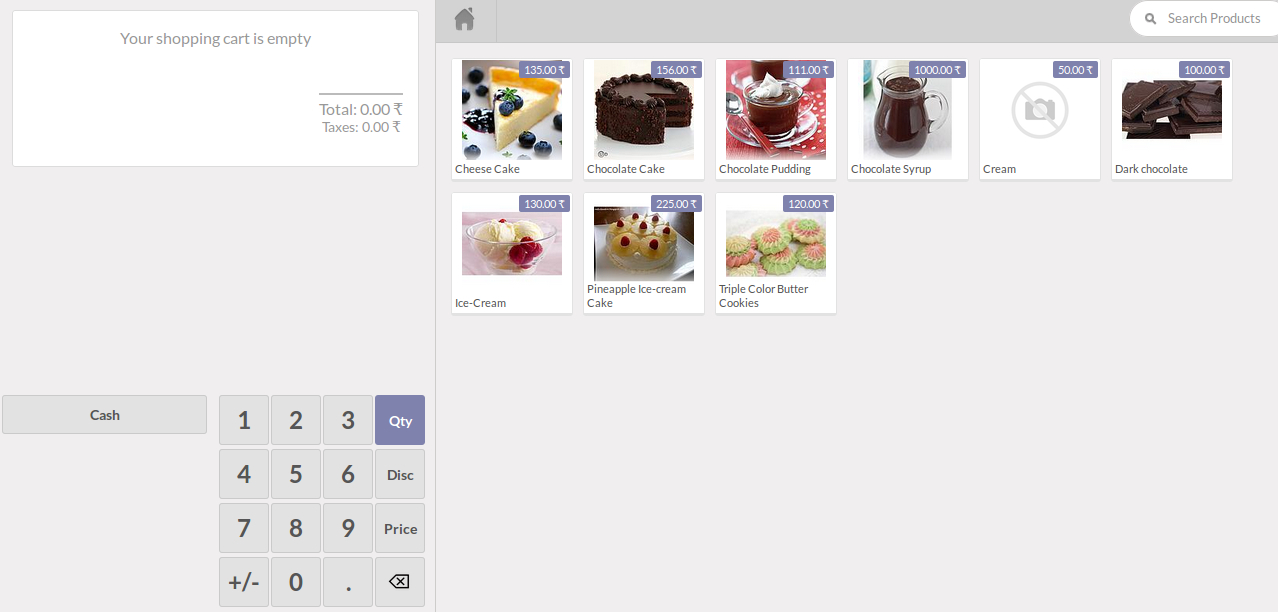The width and height of the screenshot is (1278, 612).
Task: Pick Triple Color Butter Cookies
Action: (776, 253)
